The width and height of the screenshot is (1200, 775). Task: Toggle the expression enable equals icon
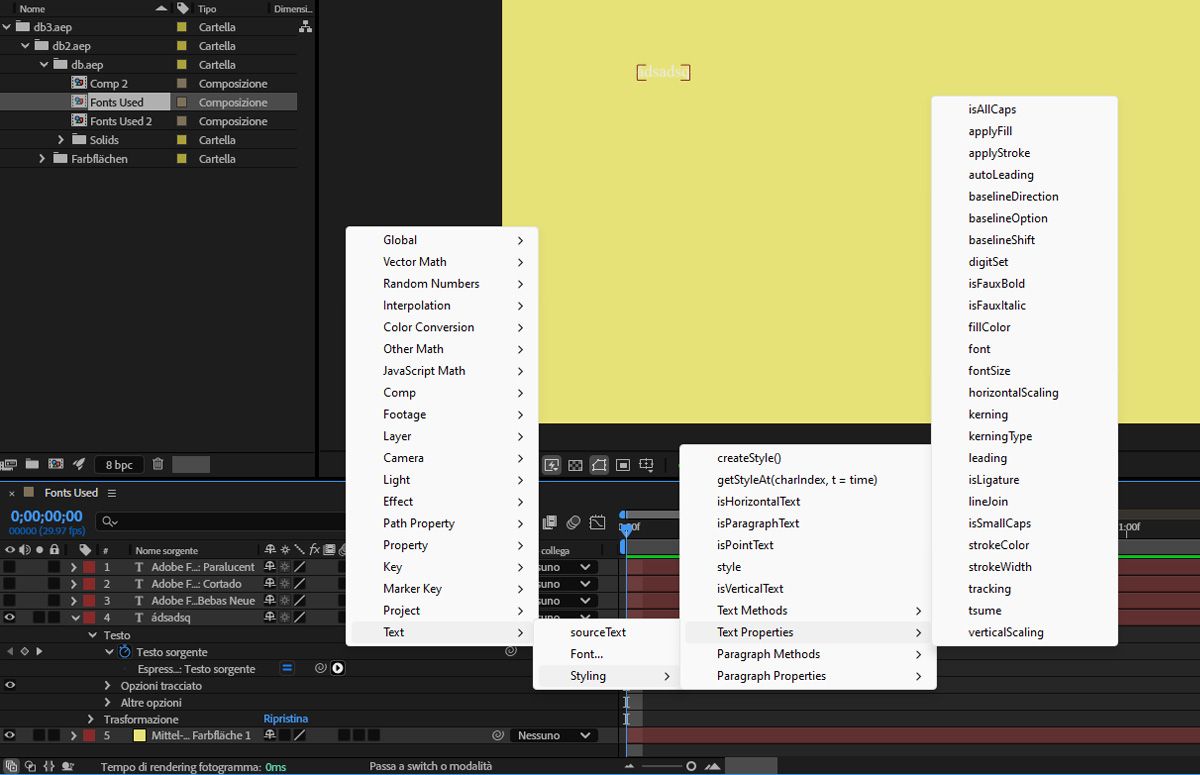(x=287, y=668)
